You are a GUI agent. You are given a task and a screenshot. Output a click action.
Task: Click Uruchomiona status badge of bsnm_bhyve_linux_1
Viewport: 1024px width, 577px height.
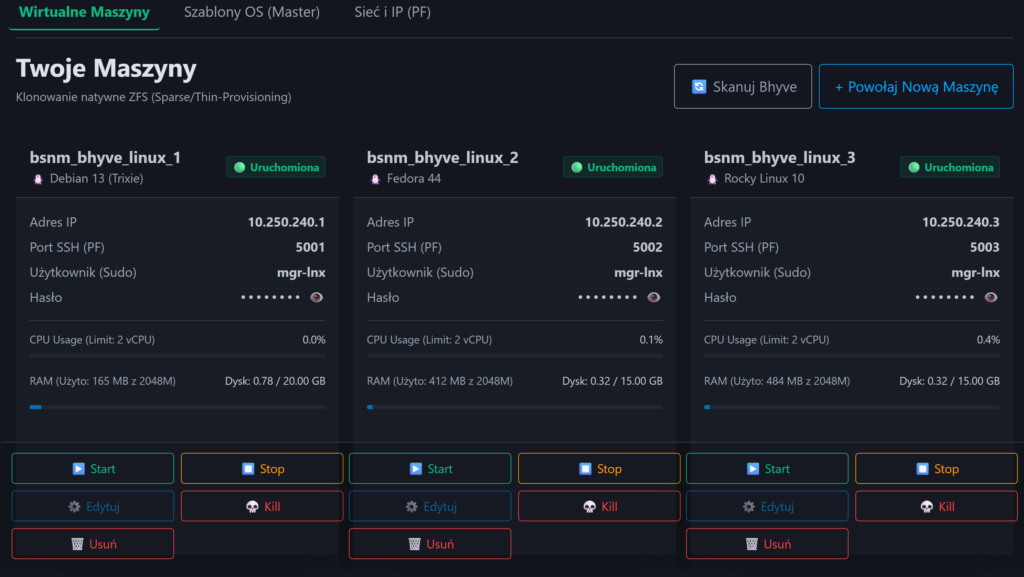pyautogui.click(x=276, y=167)
